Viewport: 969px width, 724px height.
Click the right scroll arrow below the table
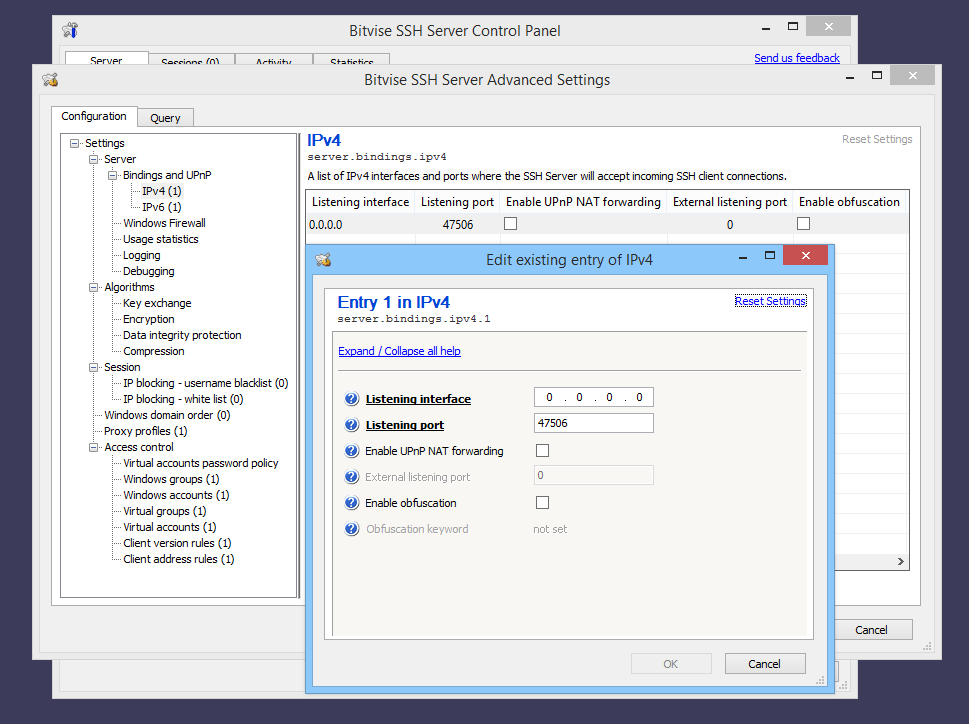(900, 561)
